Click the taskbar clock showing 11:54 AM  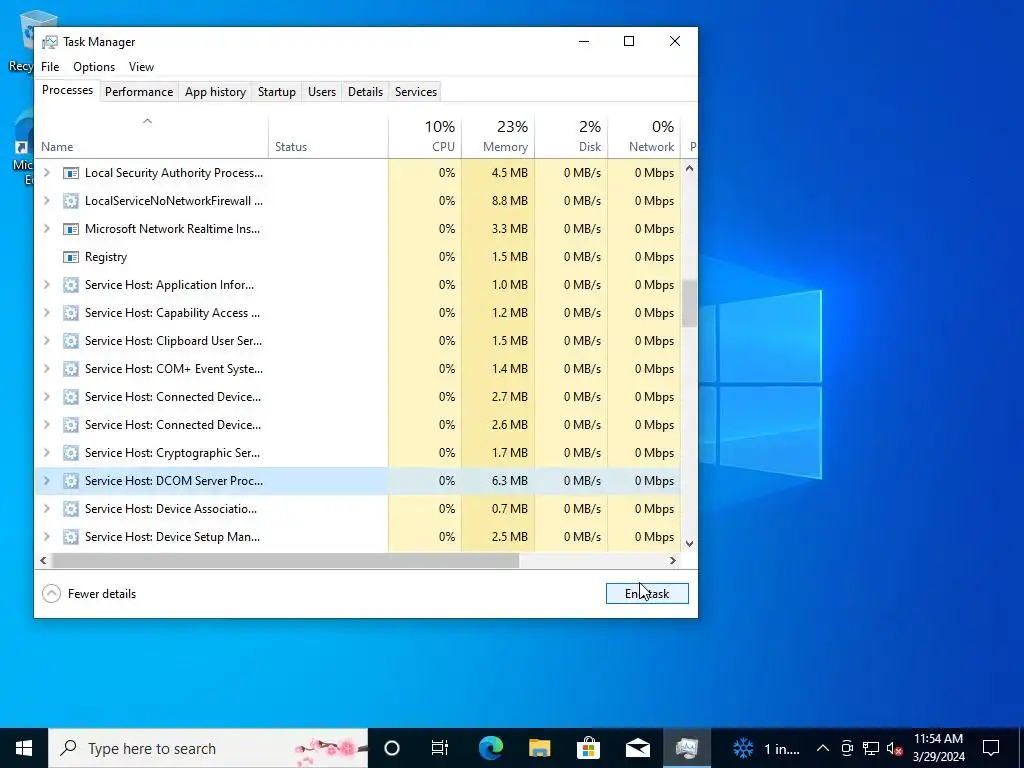[938, 748]
